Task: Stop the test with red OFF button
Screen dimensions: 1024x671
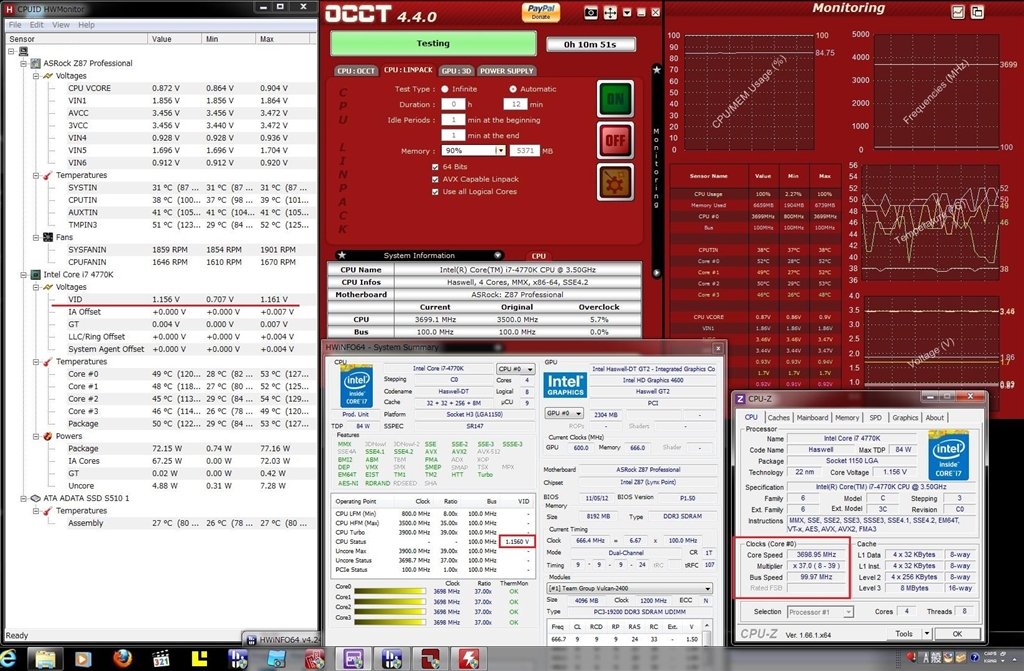Action: 615,140
